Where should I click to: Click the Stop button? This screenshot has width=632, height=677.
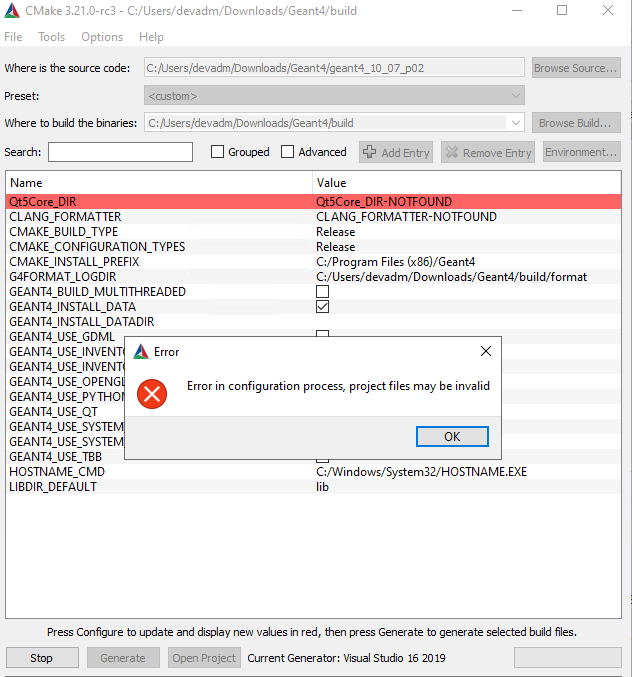point(42,658)
